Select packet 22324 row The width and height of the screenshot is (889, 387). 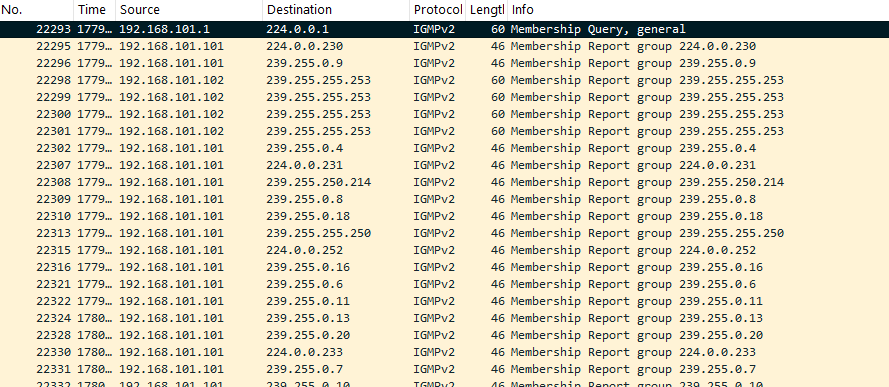(x=444, y=318)
